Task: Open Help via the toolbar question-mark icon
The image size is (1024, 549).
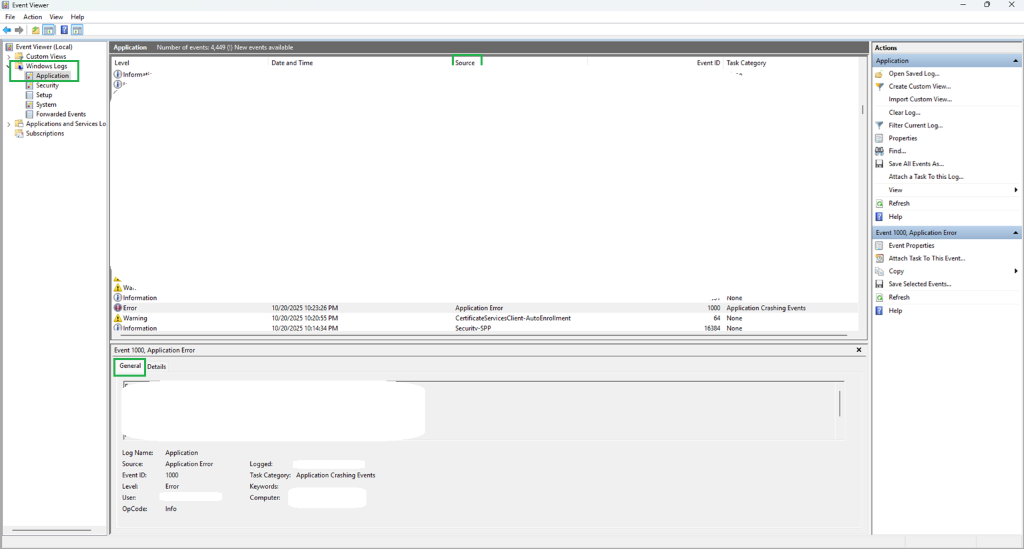Action: (64, 30)
